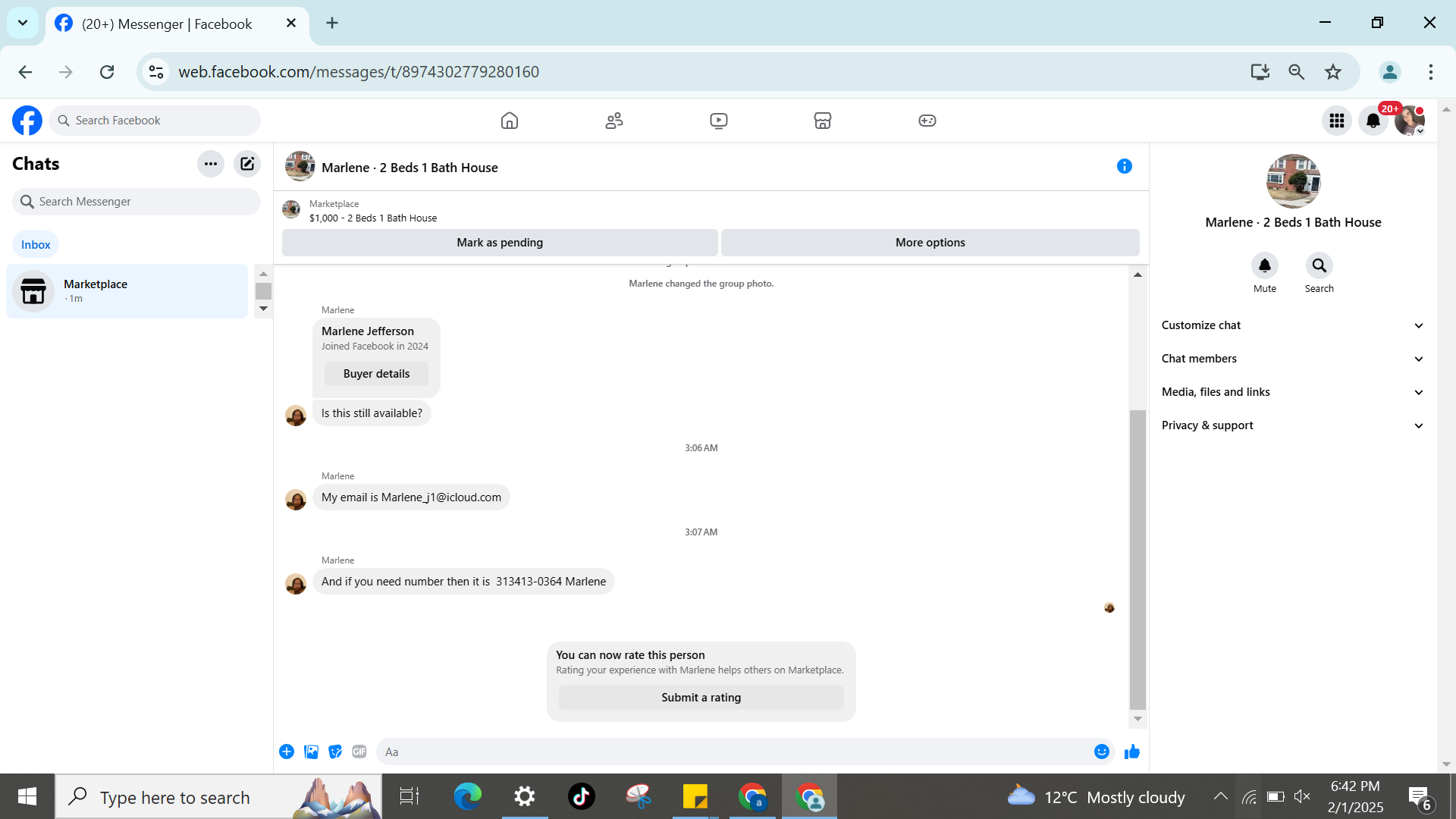The image size is (1456, 819).
Task: Click the thumbs-up like icon
Action: pyautogui.click(x=1131, y=752)
